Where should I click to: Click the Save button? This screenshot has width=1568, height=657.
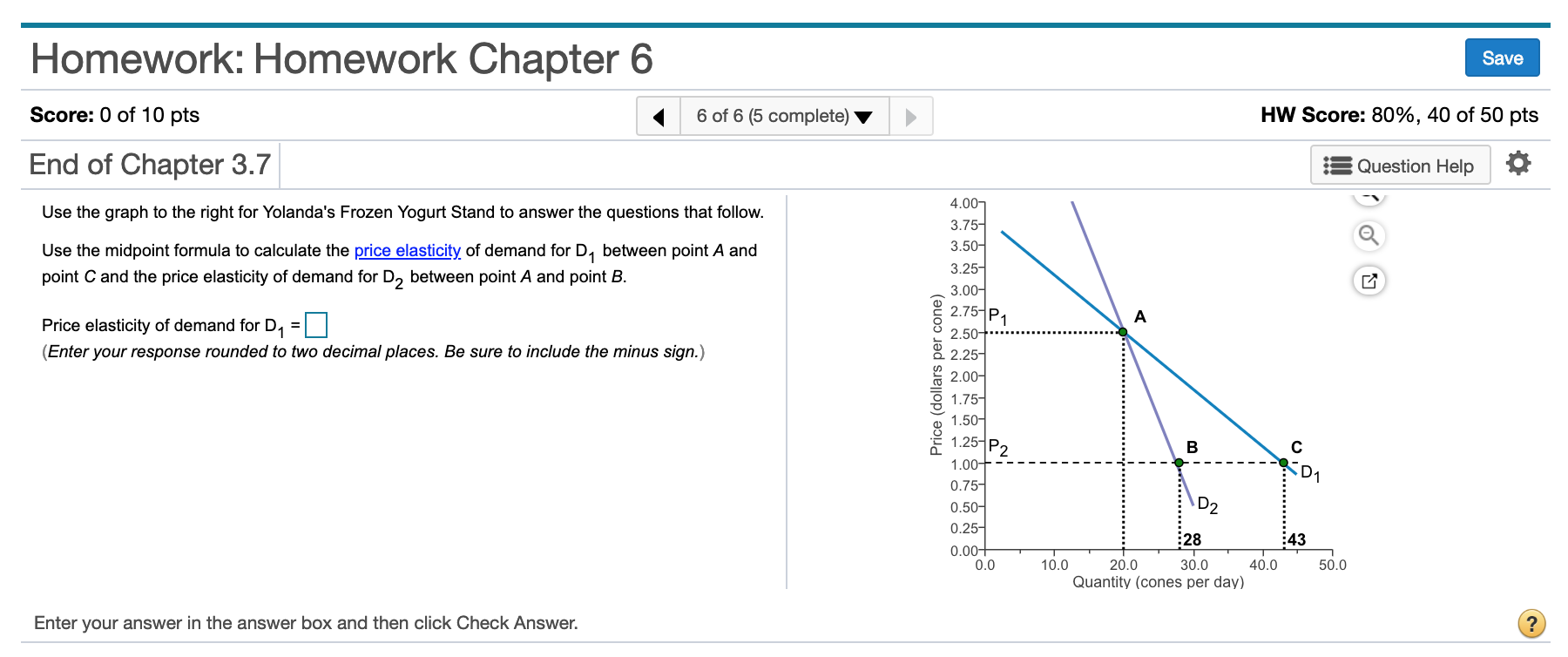click(1502, 57)
